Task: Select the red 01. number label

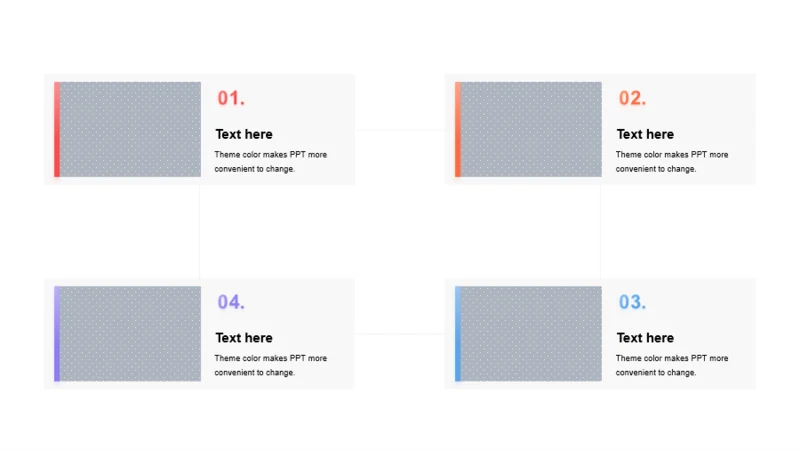Action: click(x=231, y=98)
